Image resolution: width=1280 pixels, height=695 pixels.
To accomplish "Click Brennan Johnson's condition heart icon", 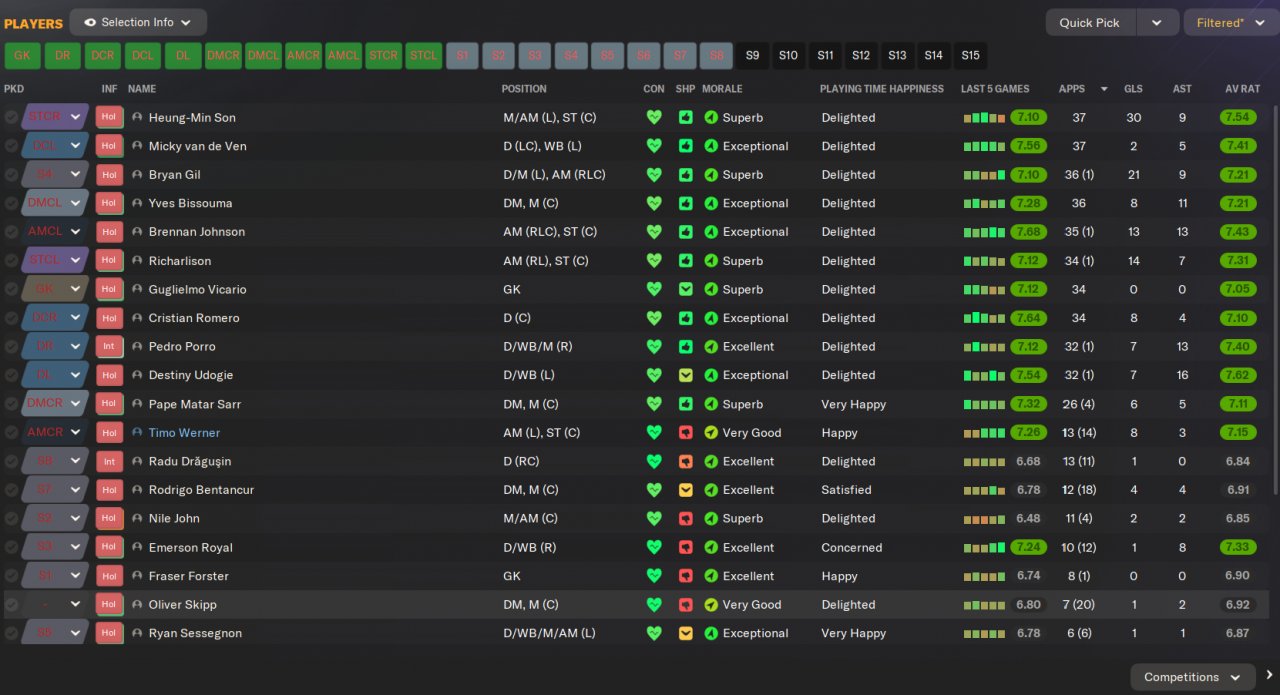I will pos(654,232).
